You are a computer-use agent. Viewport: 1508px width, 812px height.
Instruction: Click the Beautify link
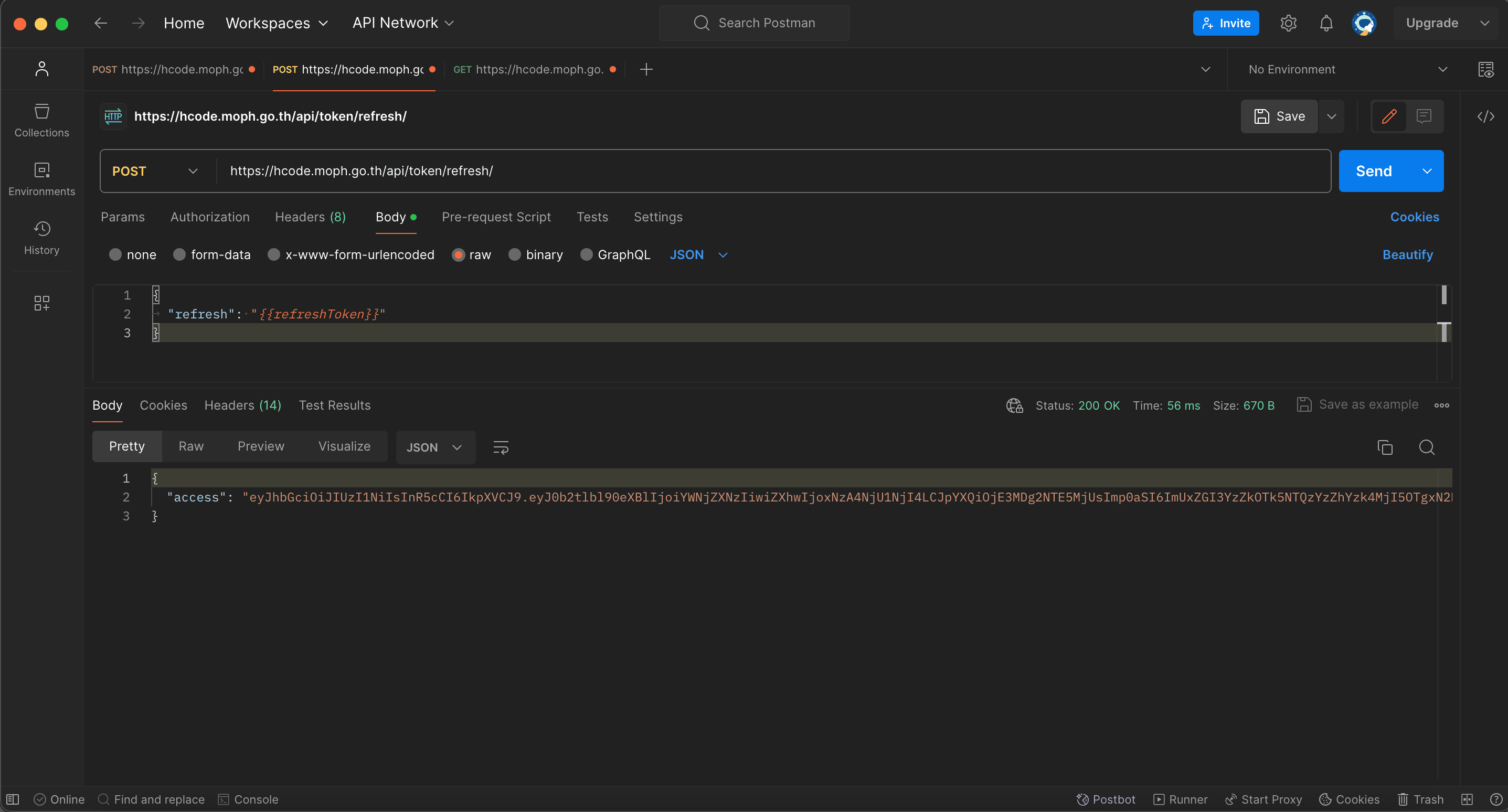(x=1407, y=254)
